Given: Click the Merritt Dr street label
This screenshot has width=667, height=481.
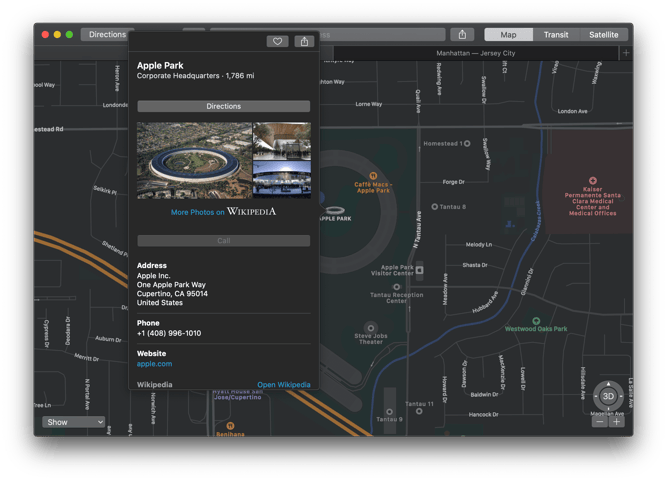Looking at the screenshot, I should tap(86, 357).
